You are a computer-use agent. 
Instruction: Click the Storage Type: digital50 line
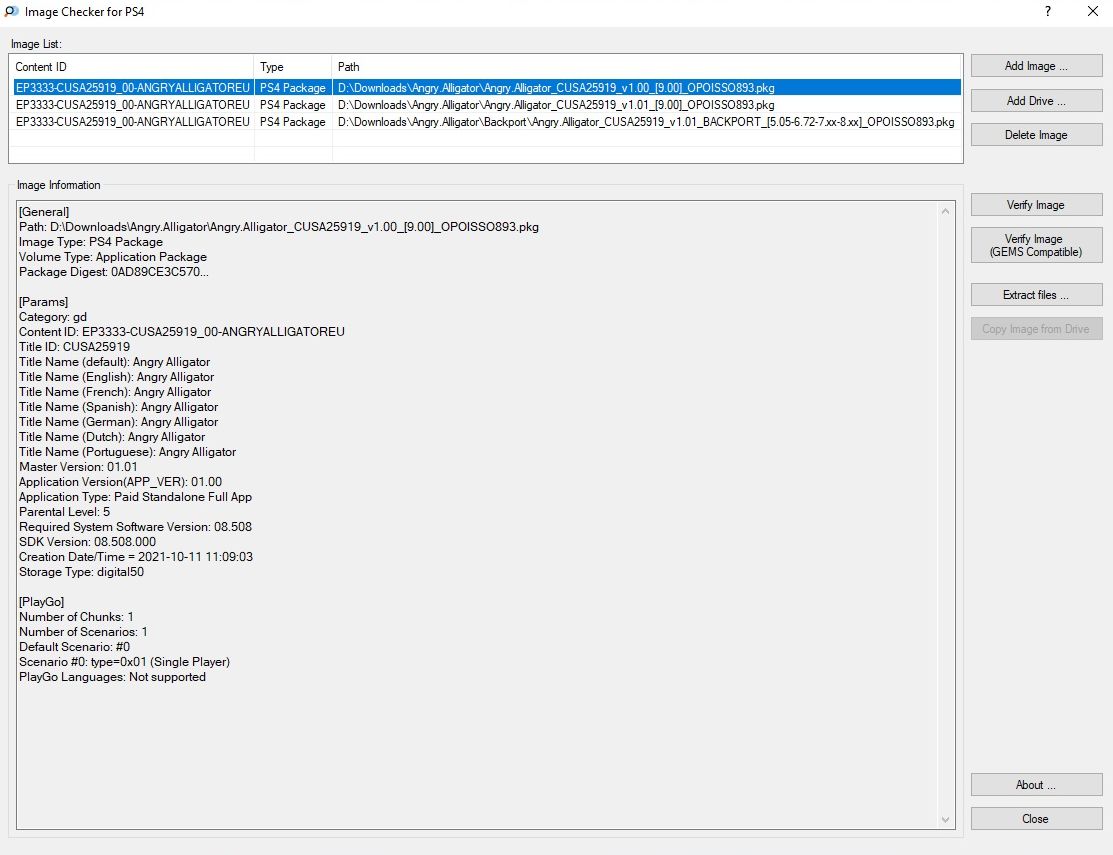pyautogui.click(x=82, y=572)
